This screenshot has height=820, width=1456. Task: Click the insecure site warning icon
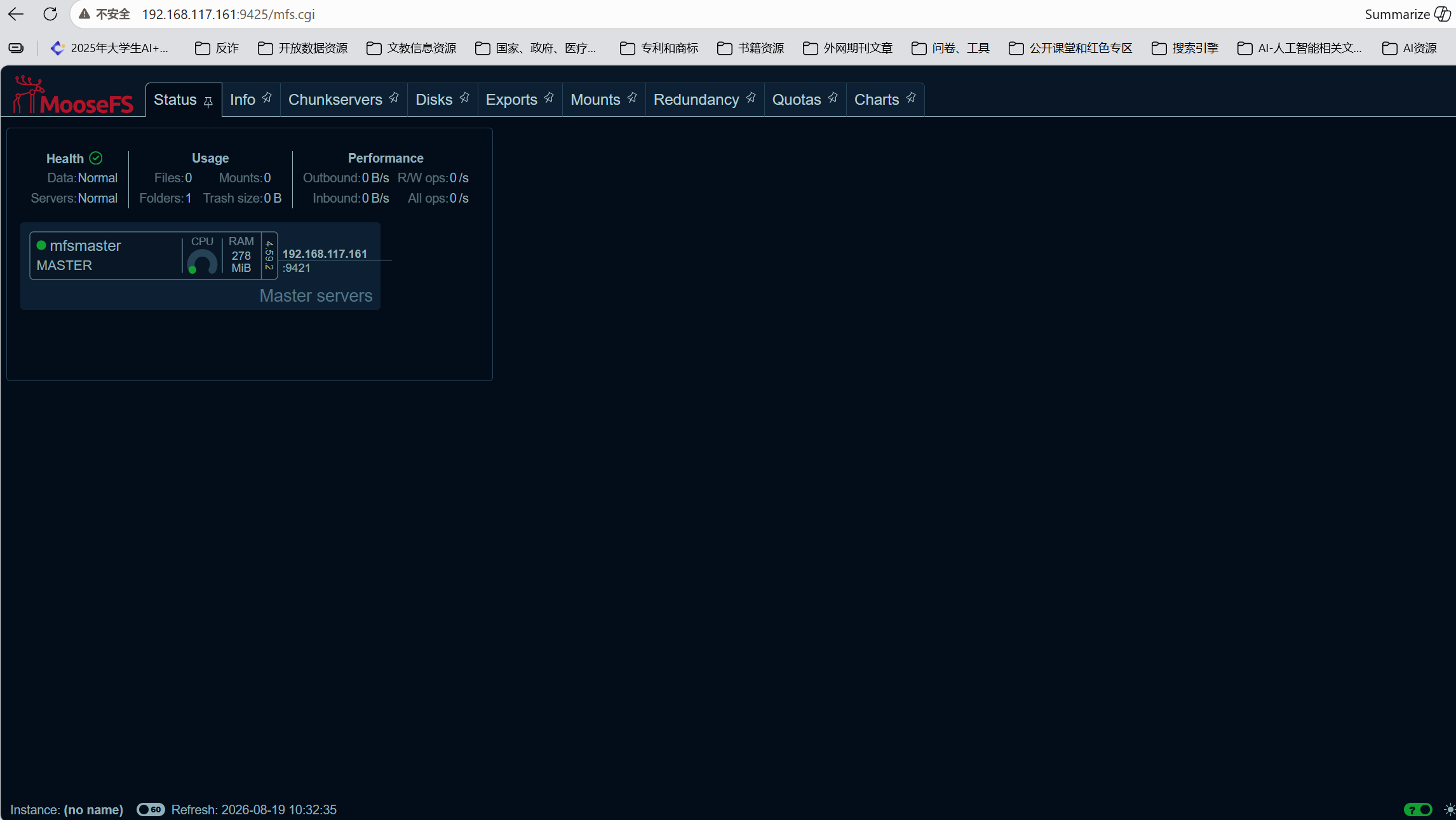coord(84,14)
